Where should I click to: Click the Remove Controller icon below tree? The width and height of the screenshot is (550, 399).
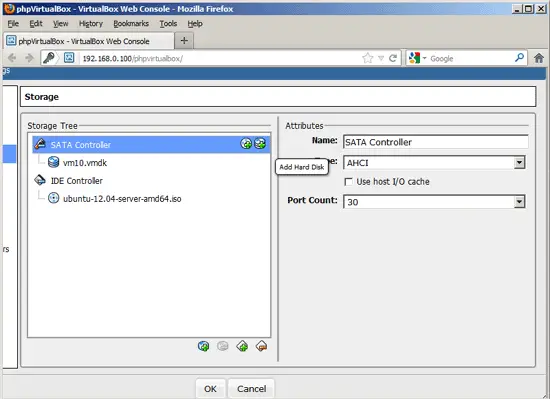tap(261, 346)
